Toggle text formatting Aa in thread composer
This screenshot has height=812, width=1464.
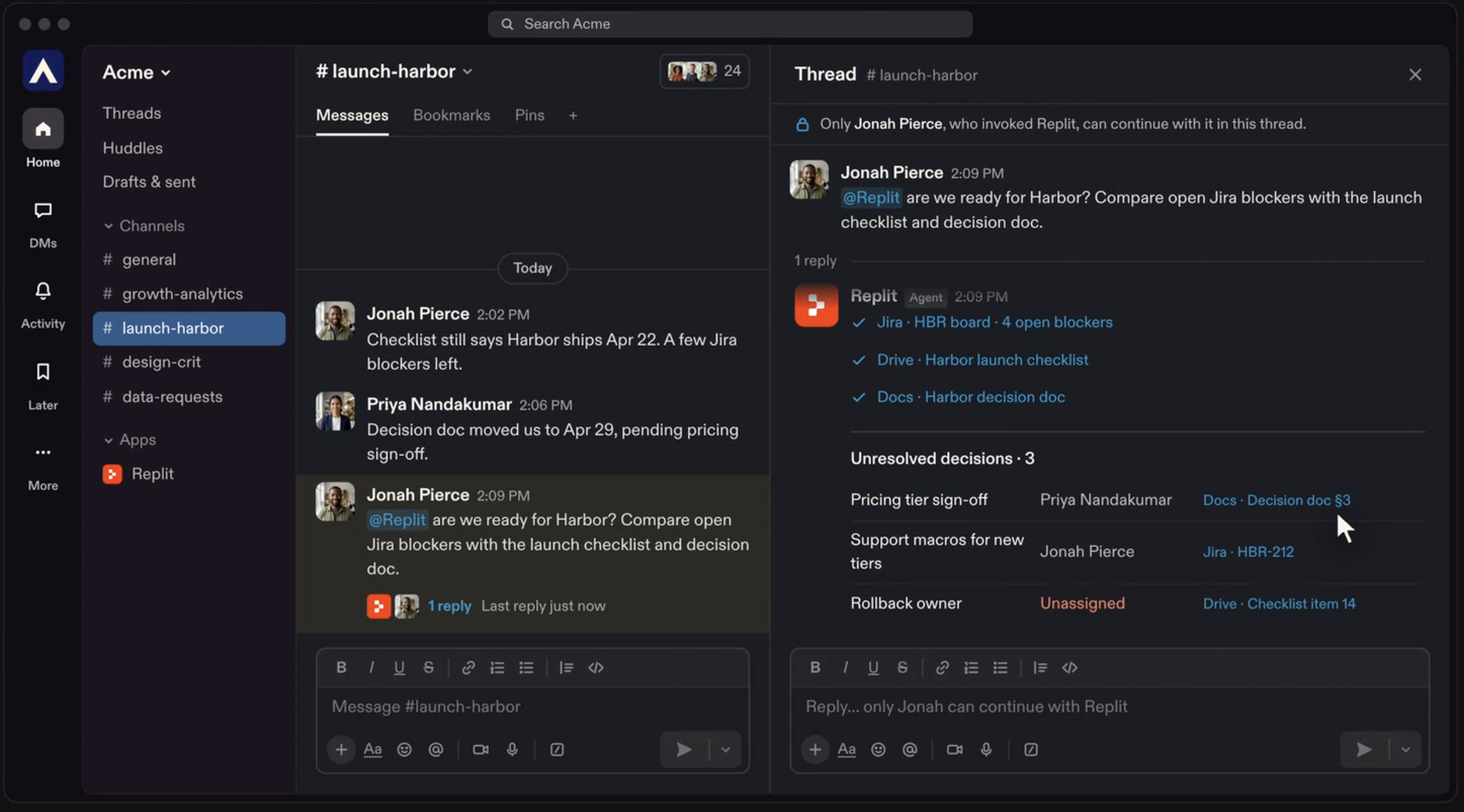[x=847, y=749]
